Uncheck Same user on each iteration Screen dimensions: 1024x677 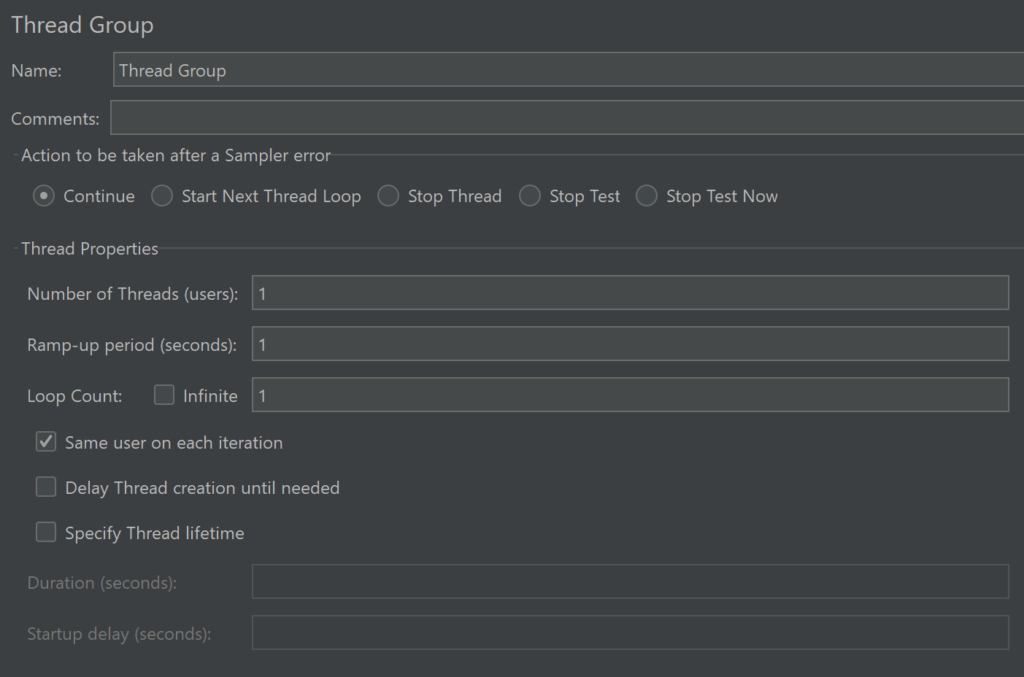(x=46, y=442)
